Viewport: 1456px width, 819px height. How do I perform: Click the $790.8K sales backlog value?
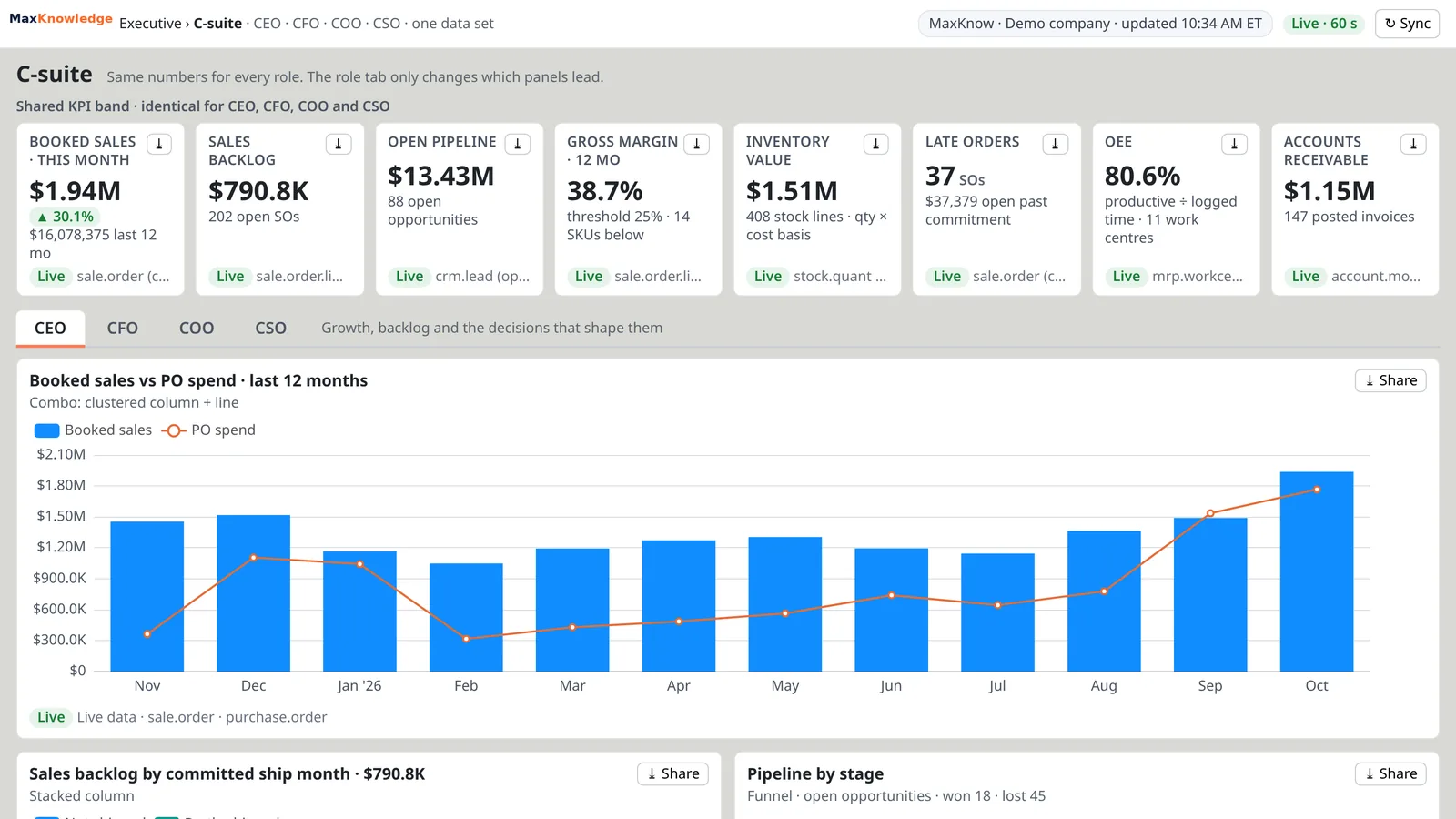(x=258, y=191)
